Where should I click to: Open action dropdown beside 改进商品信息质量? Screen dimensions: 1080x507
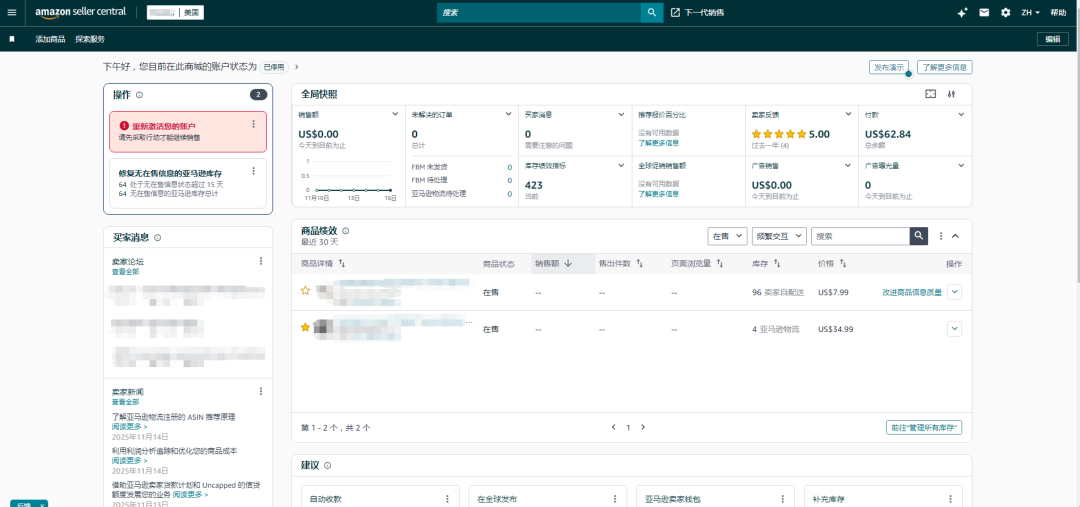[x=955, y=292]
